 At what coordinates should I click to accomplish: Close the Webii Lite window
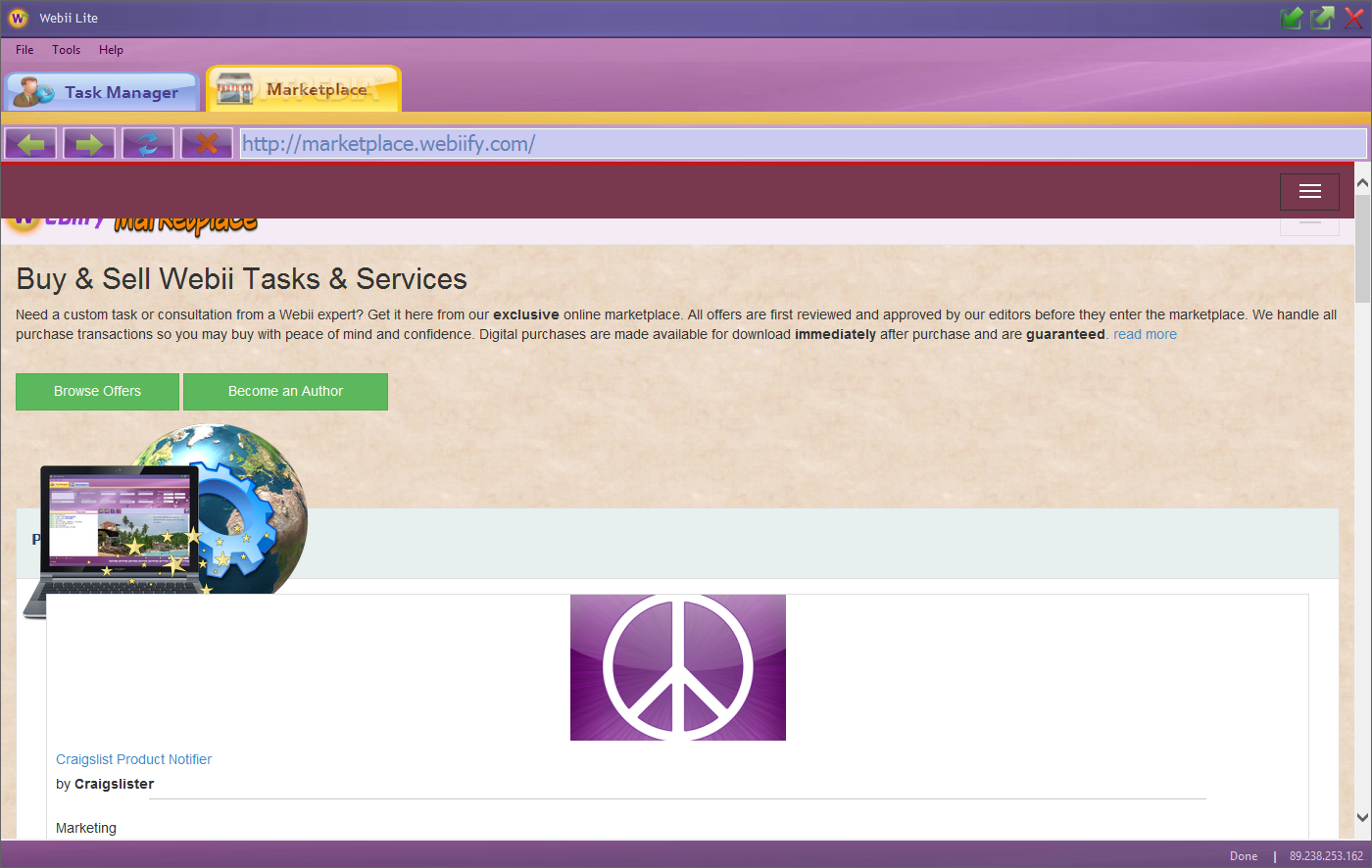[1353, 18]
